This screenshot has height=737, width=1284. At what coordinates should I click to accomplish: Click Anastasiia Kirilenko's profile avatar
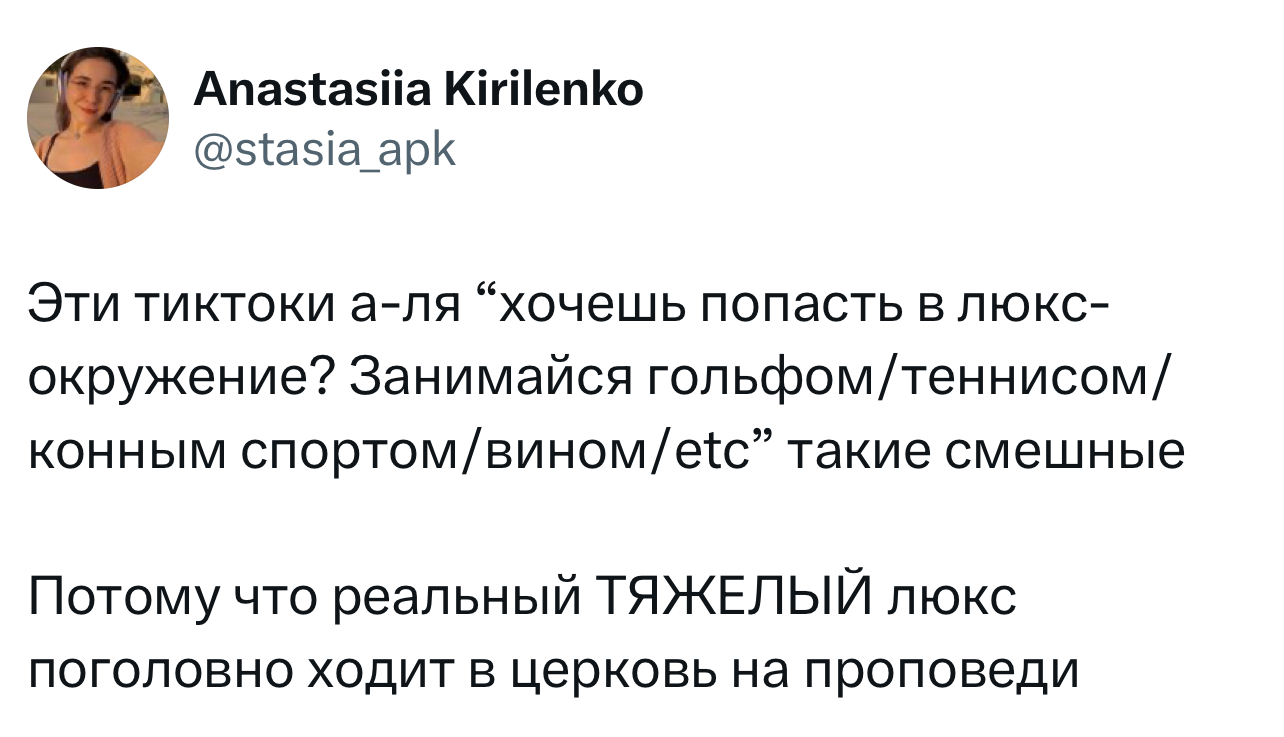(98, 118)
